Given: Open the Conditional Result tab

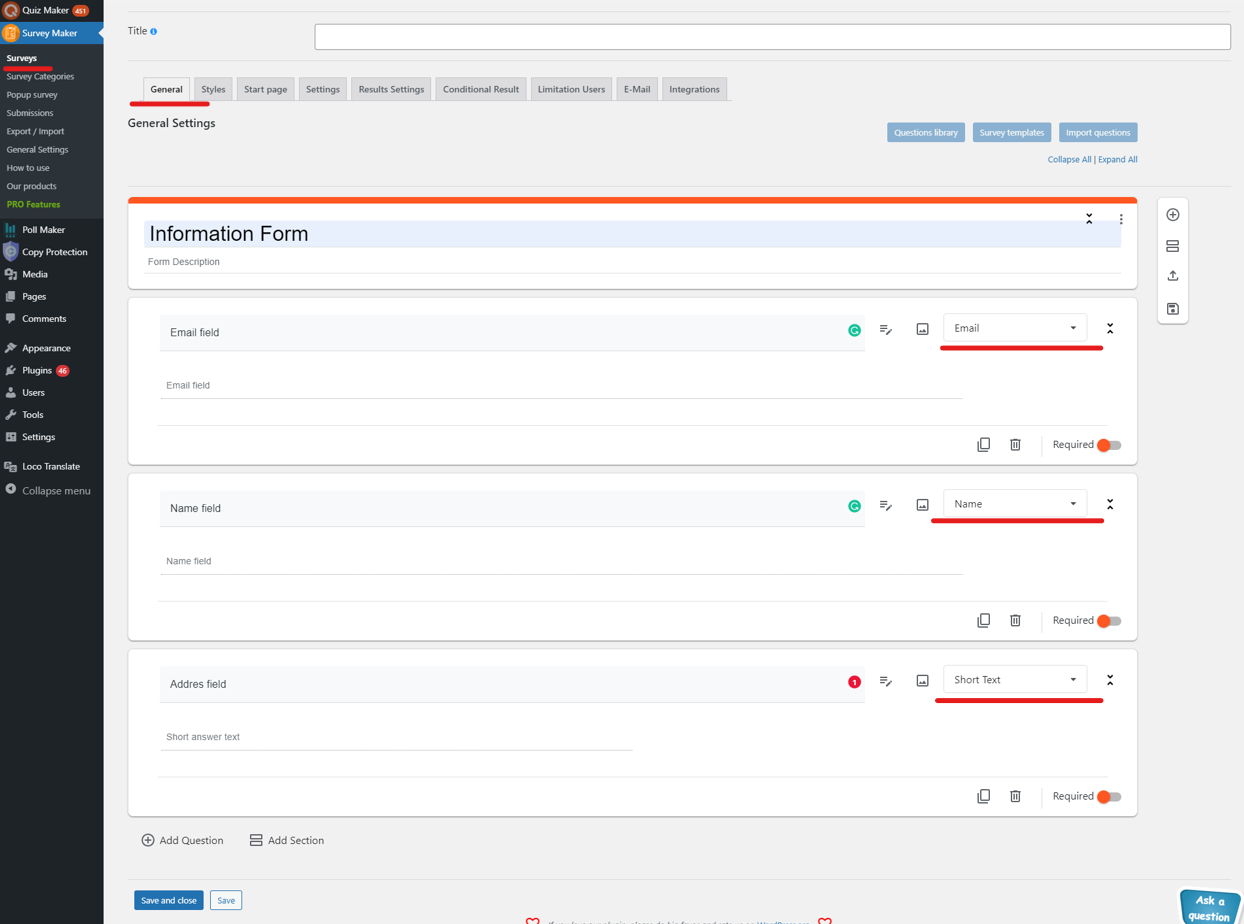Looking at the screenshot, I should pyautogui.click(x=481, y=89).
